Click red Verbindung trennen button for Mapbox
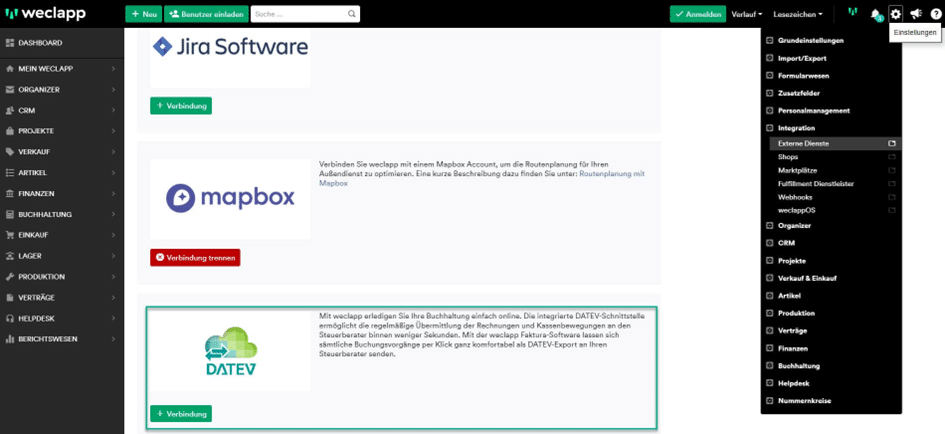 195,257
